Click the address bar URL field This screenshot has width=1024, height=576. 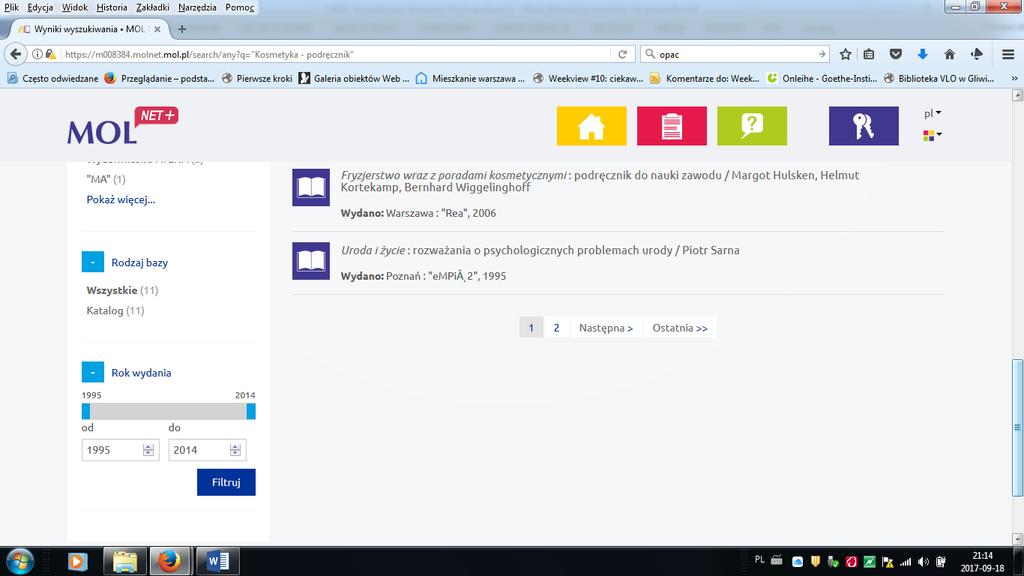click(x=336, y=54)
